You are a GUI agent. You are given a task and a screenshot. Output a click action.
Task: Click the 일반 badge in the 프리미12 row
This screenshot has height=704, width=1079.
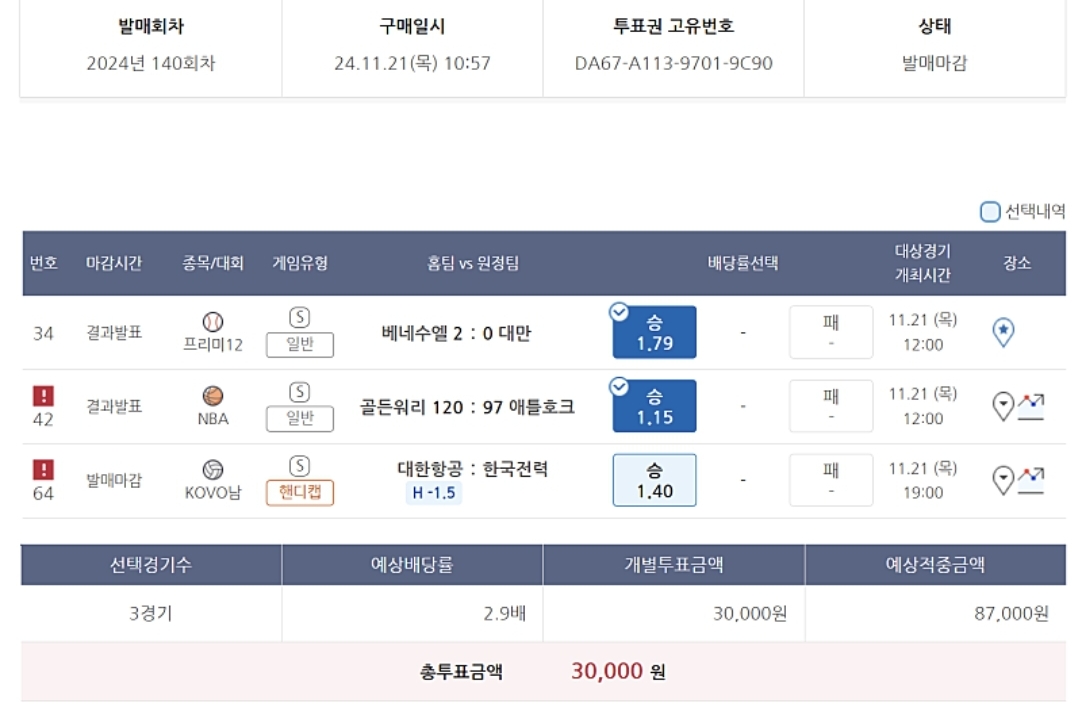click(x=299, y=345)
